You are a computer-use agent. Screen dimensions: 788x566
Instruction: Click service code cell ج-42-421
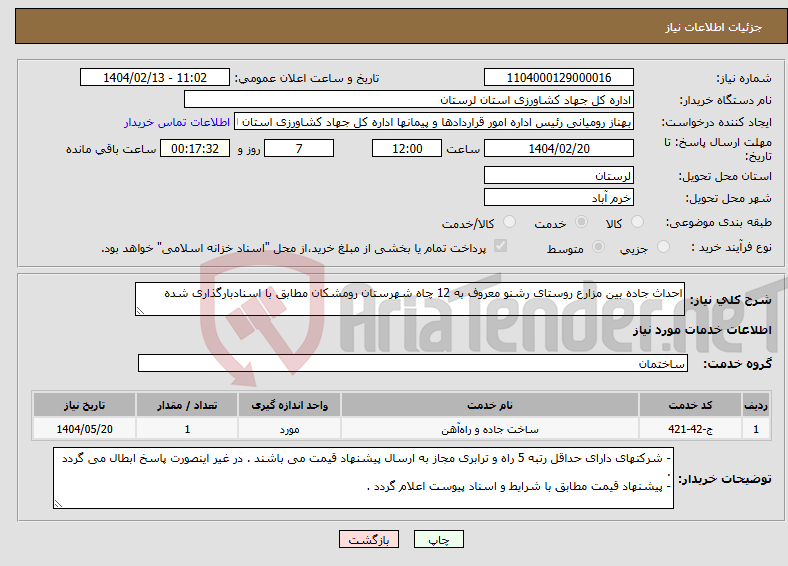691,429
